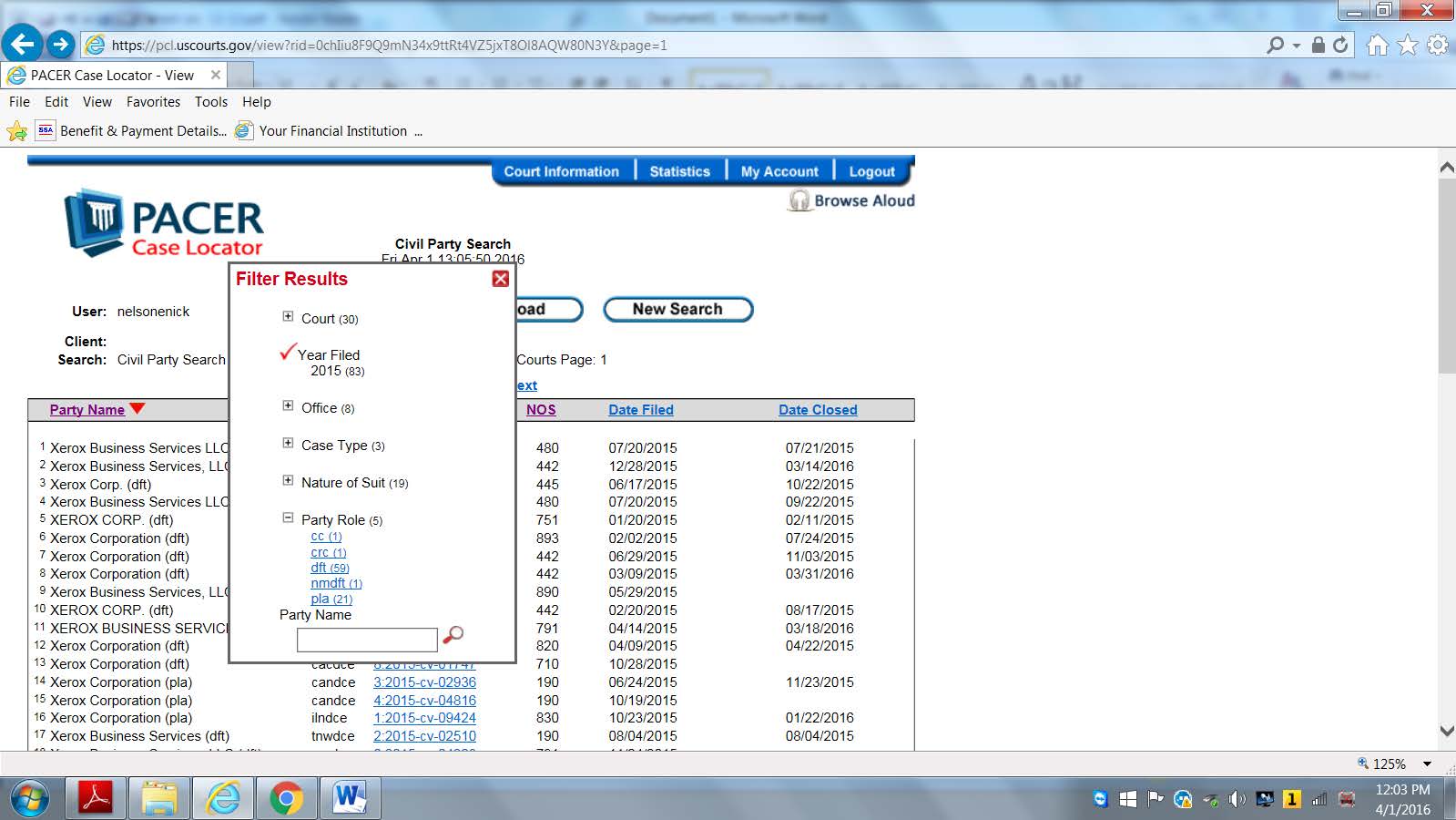Filter by dft (59) party role
The image size is (1456, 820).
pos(330,568)
